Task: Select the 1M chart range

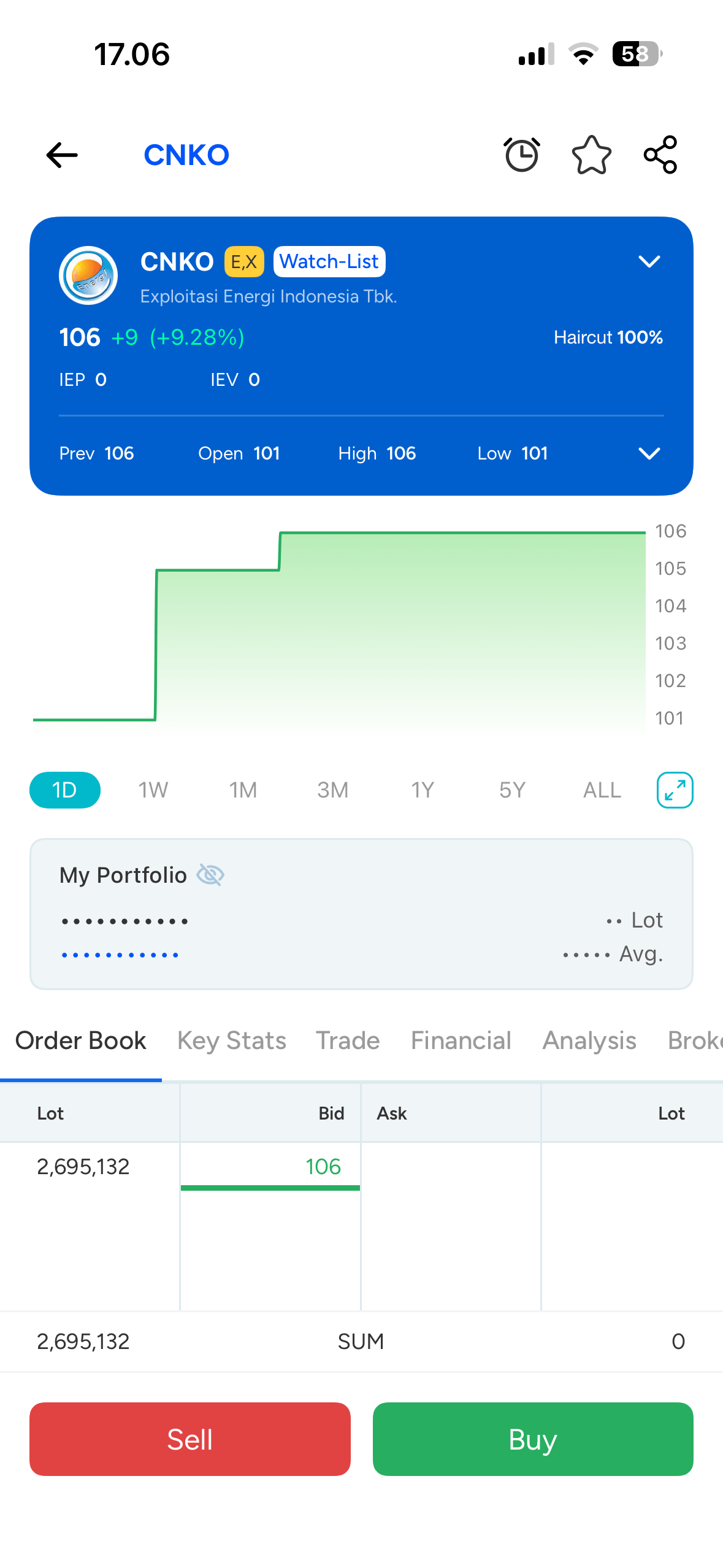Action: pyautogui.click(x=243, y=790)
